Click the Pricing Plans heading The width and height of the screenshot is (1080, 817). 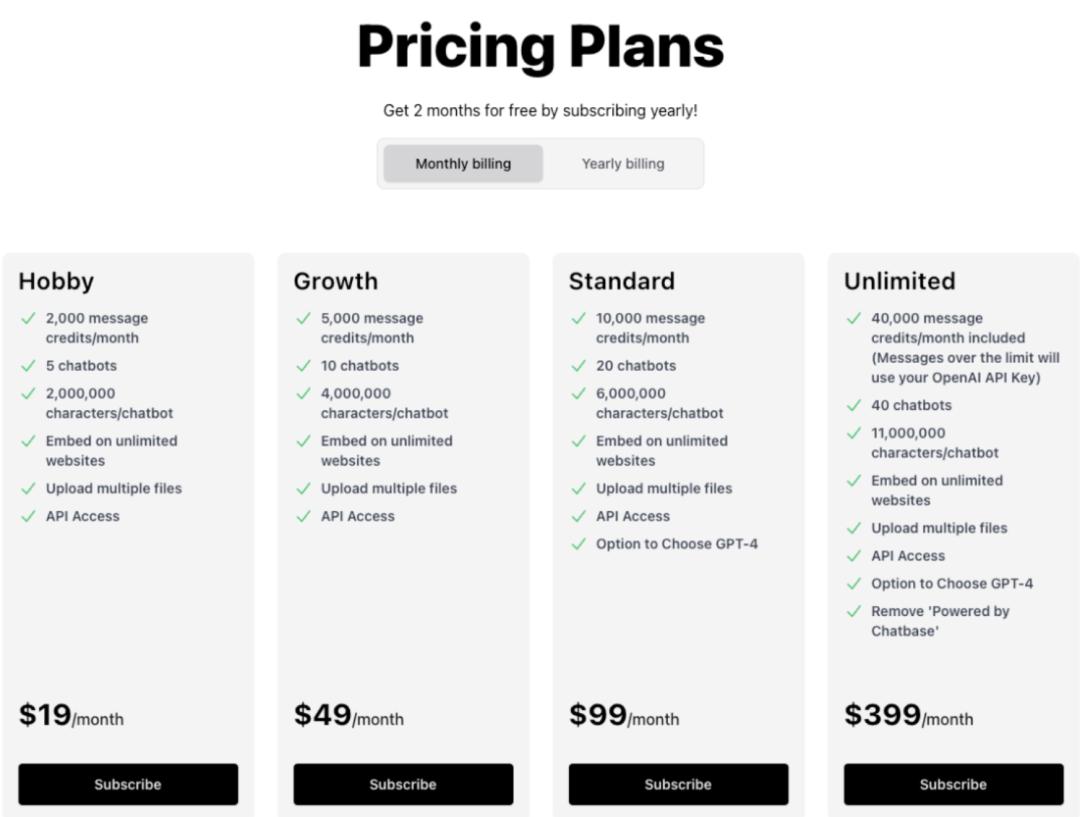pos(540,47)
